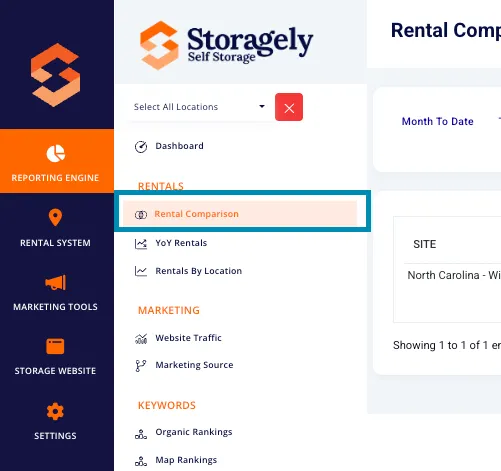Viewport: 501px width, 471px height.
Task: Open Organic Rankings report
Action: coord(194,432)
